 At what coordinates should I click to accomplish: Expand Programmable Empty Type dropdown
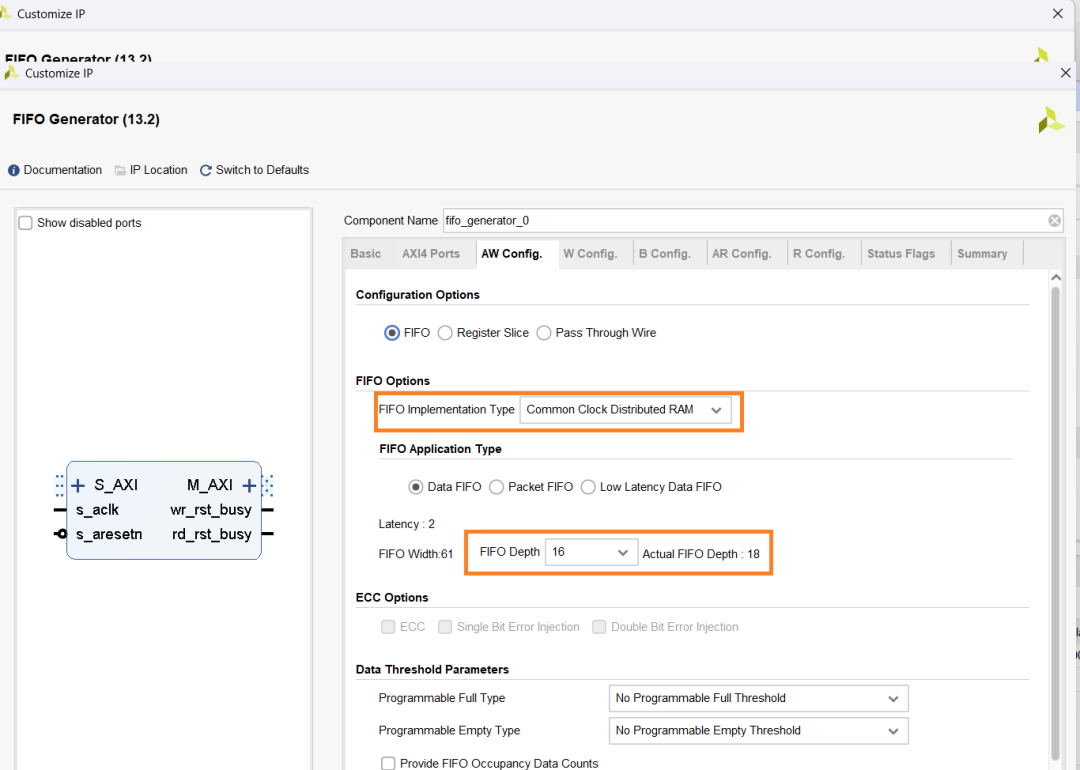click(758, 731)
